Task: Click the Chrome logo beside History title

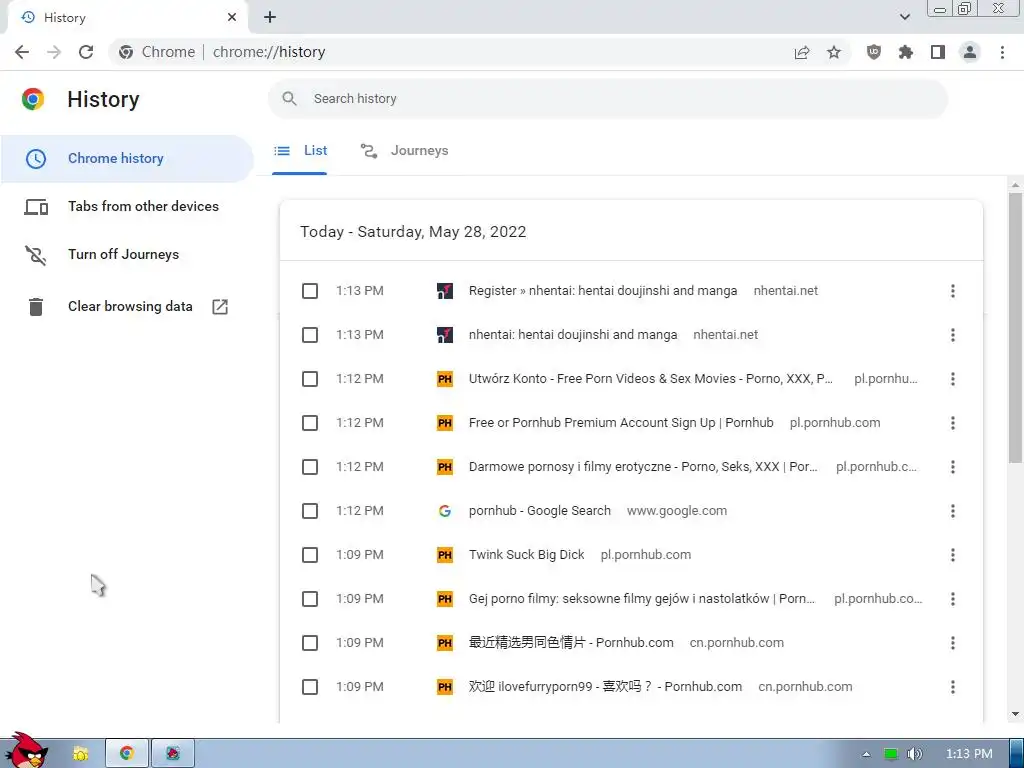Action: point(33,99)
